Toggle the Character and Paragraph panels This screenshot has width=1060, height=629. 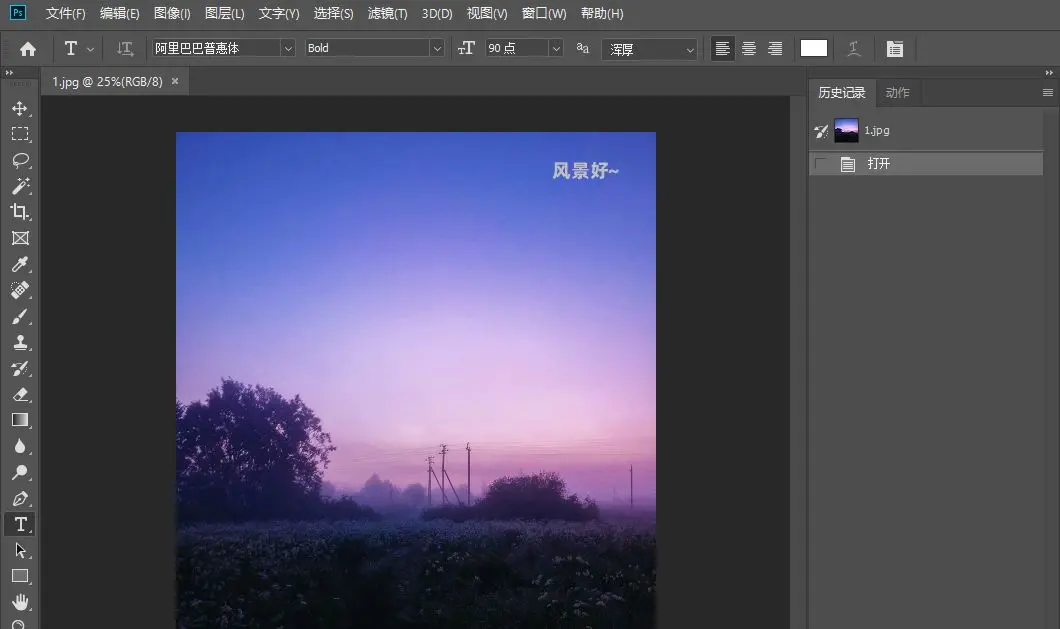[x=895, y=47]
